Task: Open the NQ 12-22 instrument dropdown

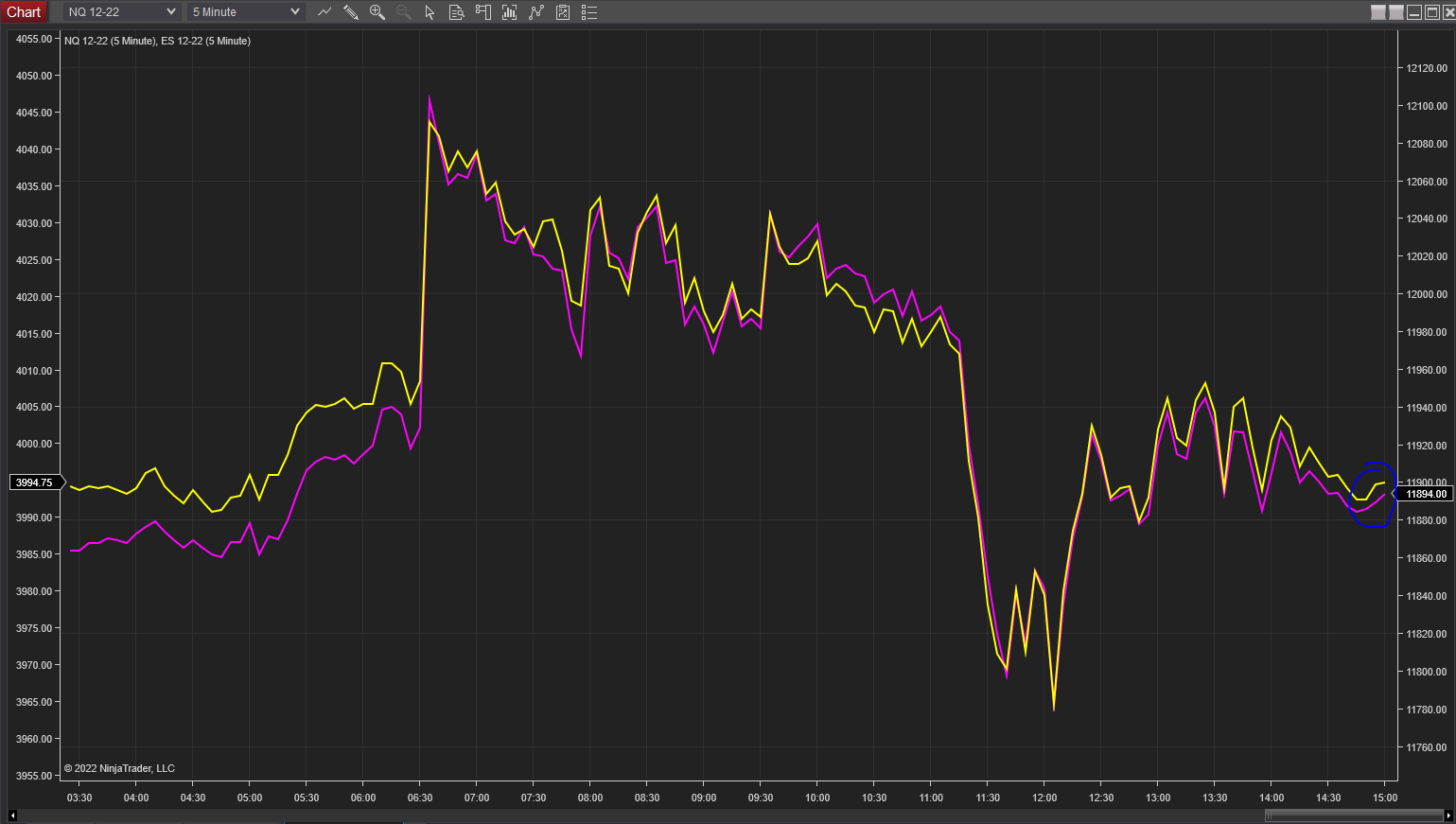Action: (122, 12)
